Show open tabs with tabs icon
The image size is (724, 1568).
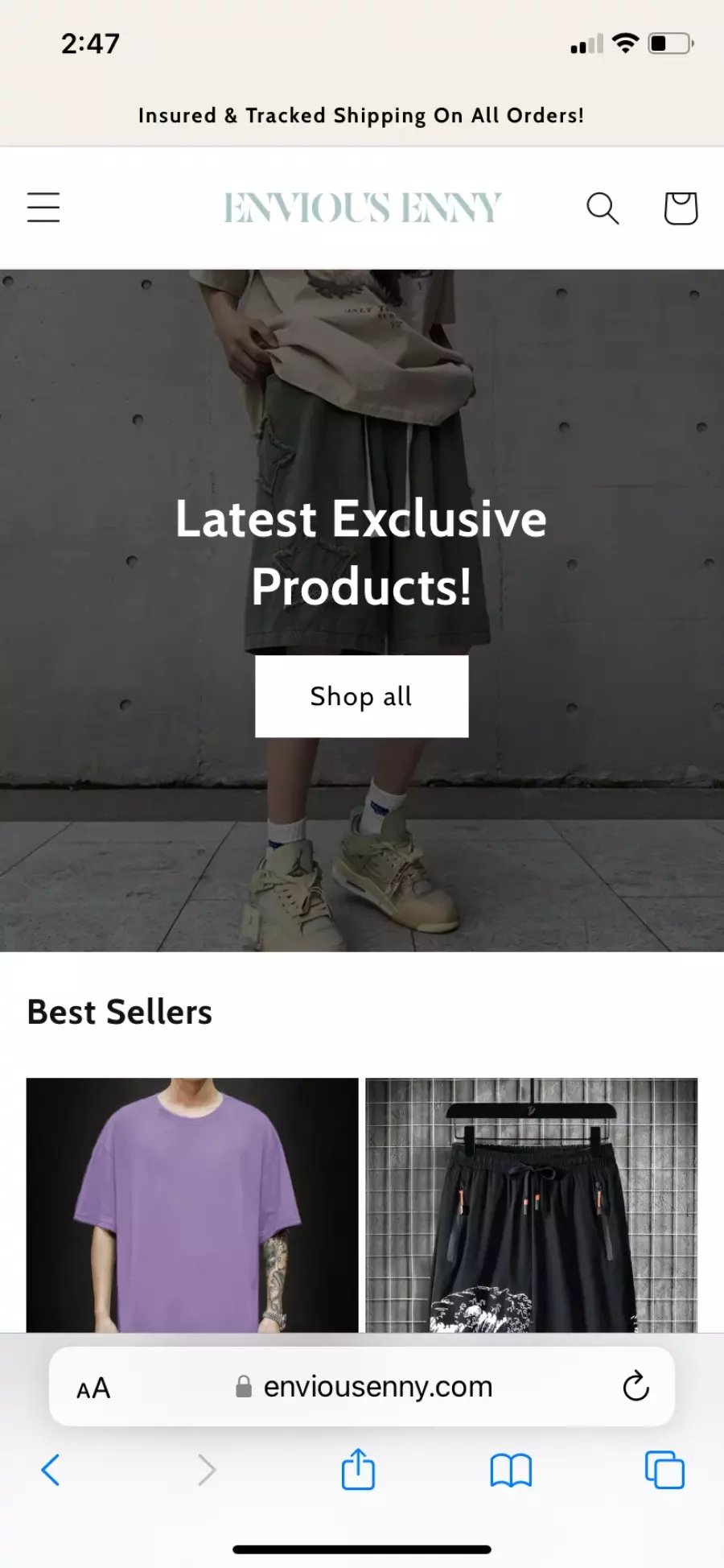pyautogui.click(x=664, y=1470)
